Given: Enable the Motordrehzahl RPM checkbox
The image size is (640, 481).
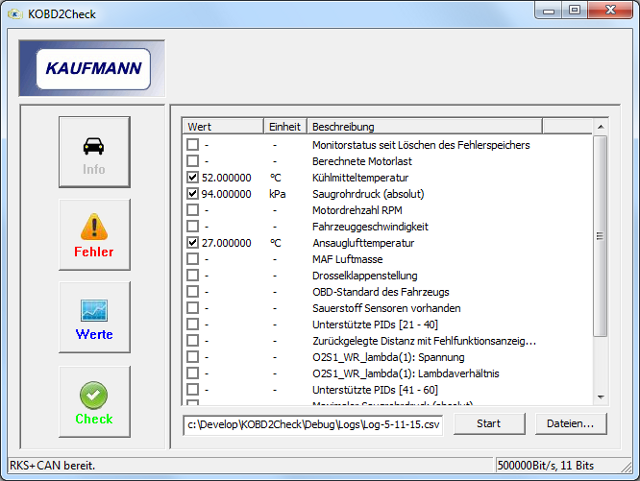Looking at the screenshot, I should pyautogui.click(x=192, y=210).
